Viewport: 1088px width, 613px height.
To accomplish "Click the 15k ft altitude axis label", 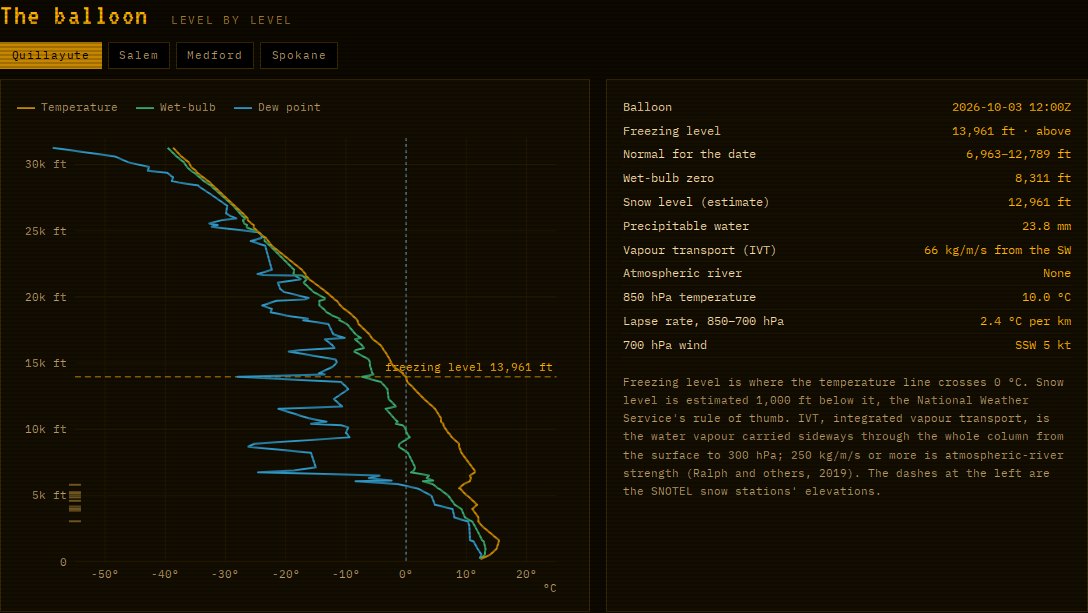I will 46,363.
